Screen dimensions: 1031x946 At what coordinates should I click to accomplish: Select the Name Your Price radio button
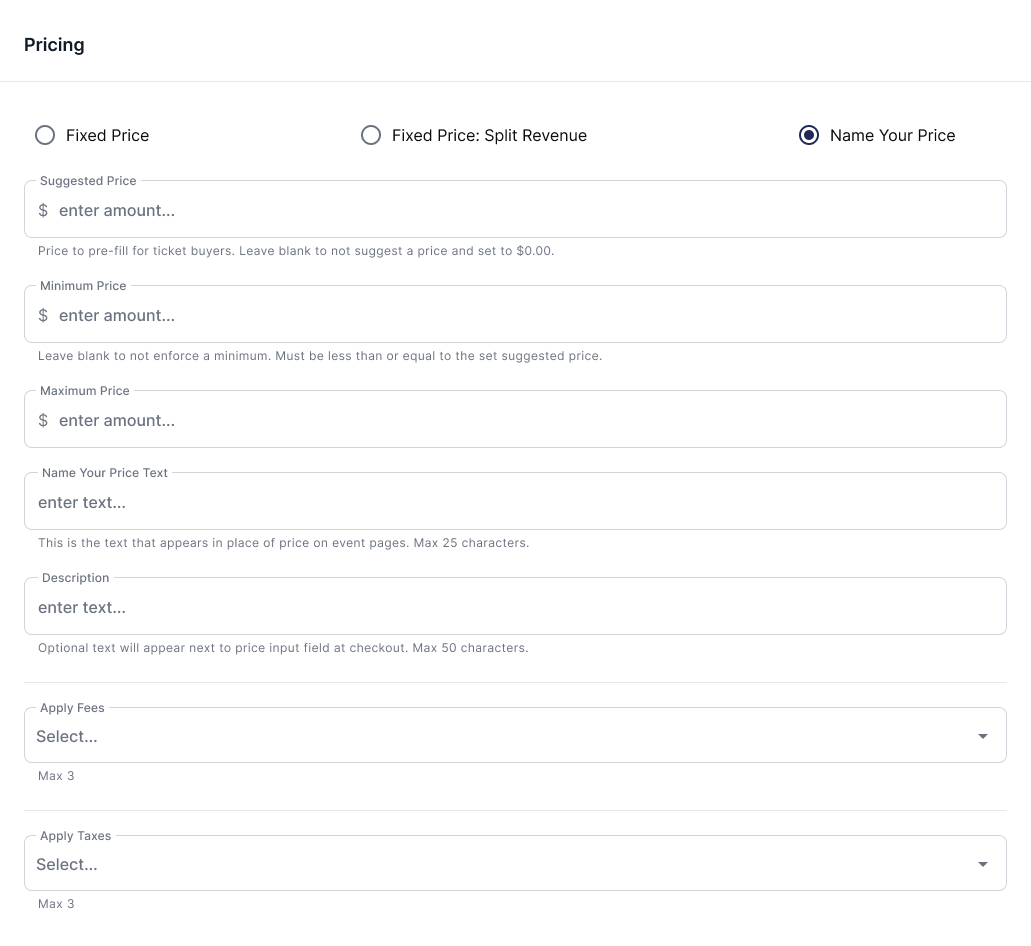point(809,135)
